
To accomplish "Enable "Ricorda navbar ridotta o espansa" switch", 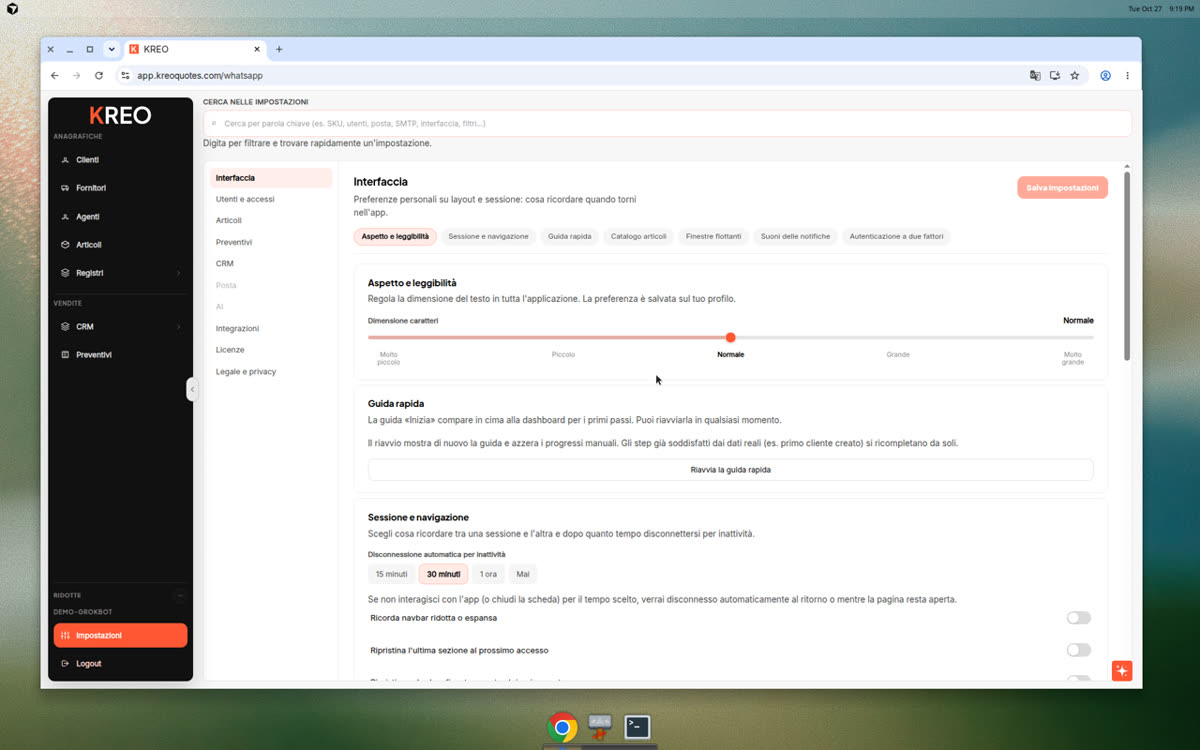I will click(x=1079, y=618).
